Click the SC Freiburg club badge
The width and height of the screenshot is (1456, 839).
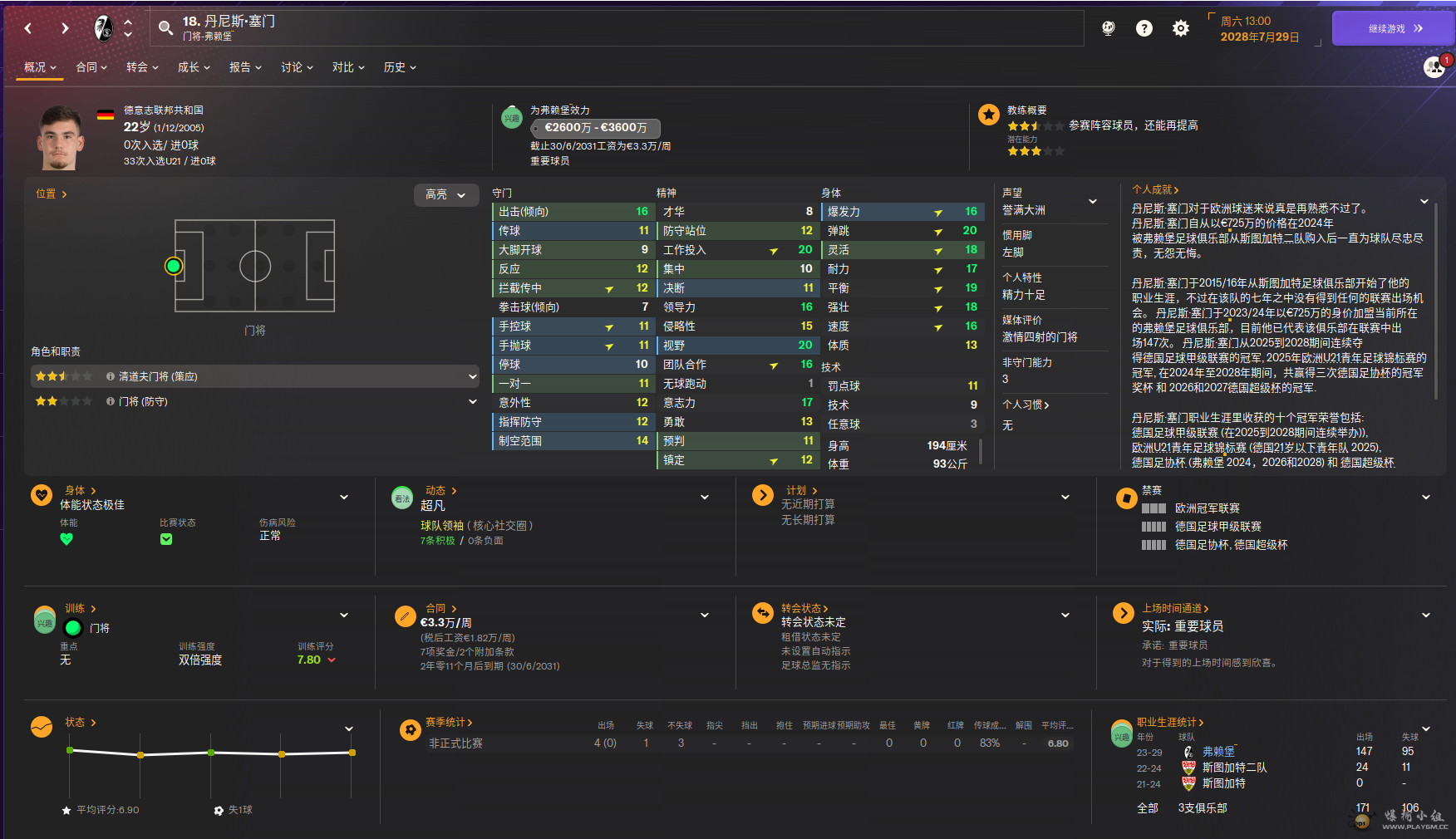[104, 28]
